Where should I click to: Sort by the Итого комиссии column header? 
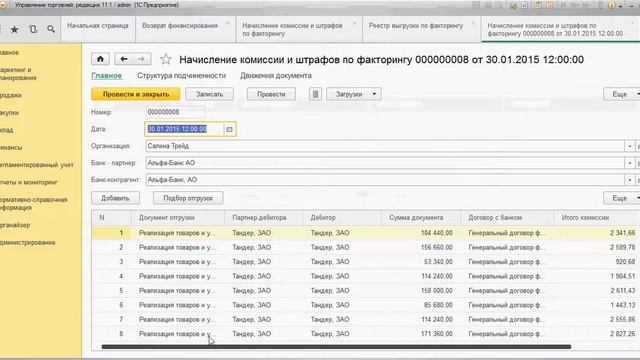(x=597, y=218)
